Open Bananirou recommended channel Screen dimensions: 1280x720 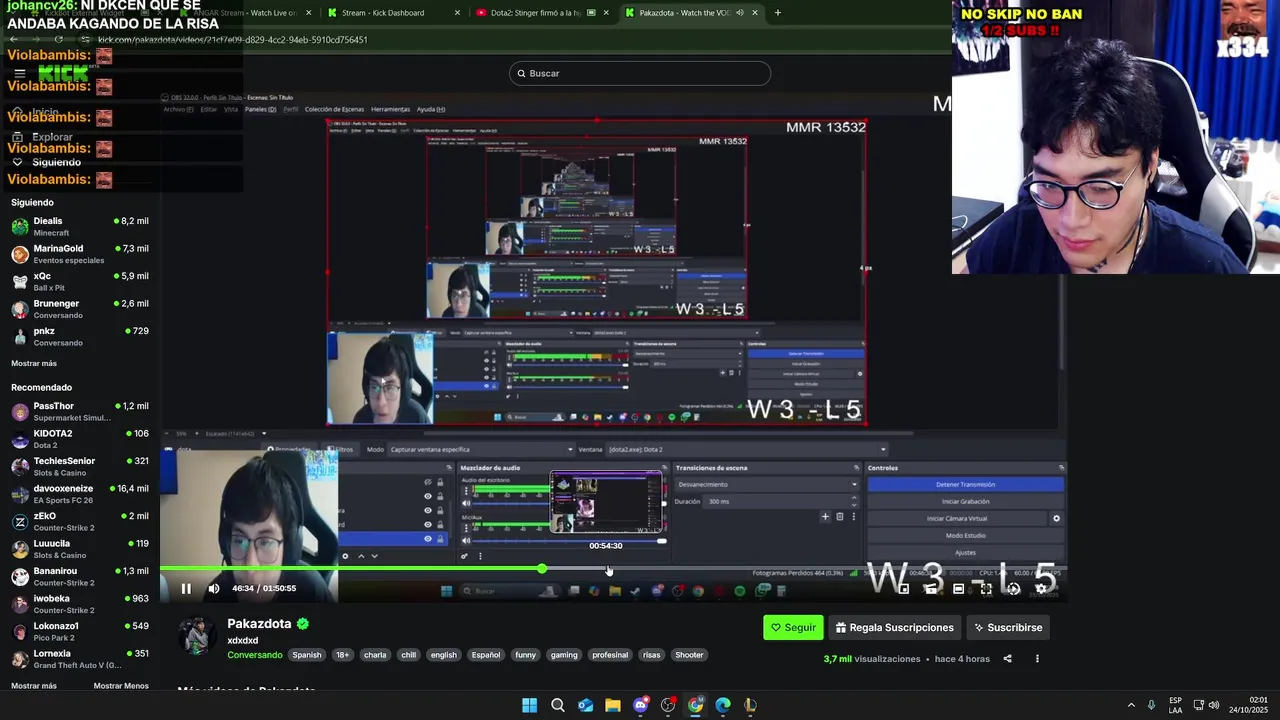[x=80, y=577]
